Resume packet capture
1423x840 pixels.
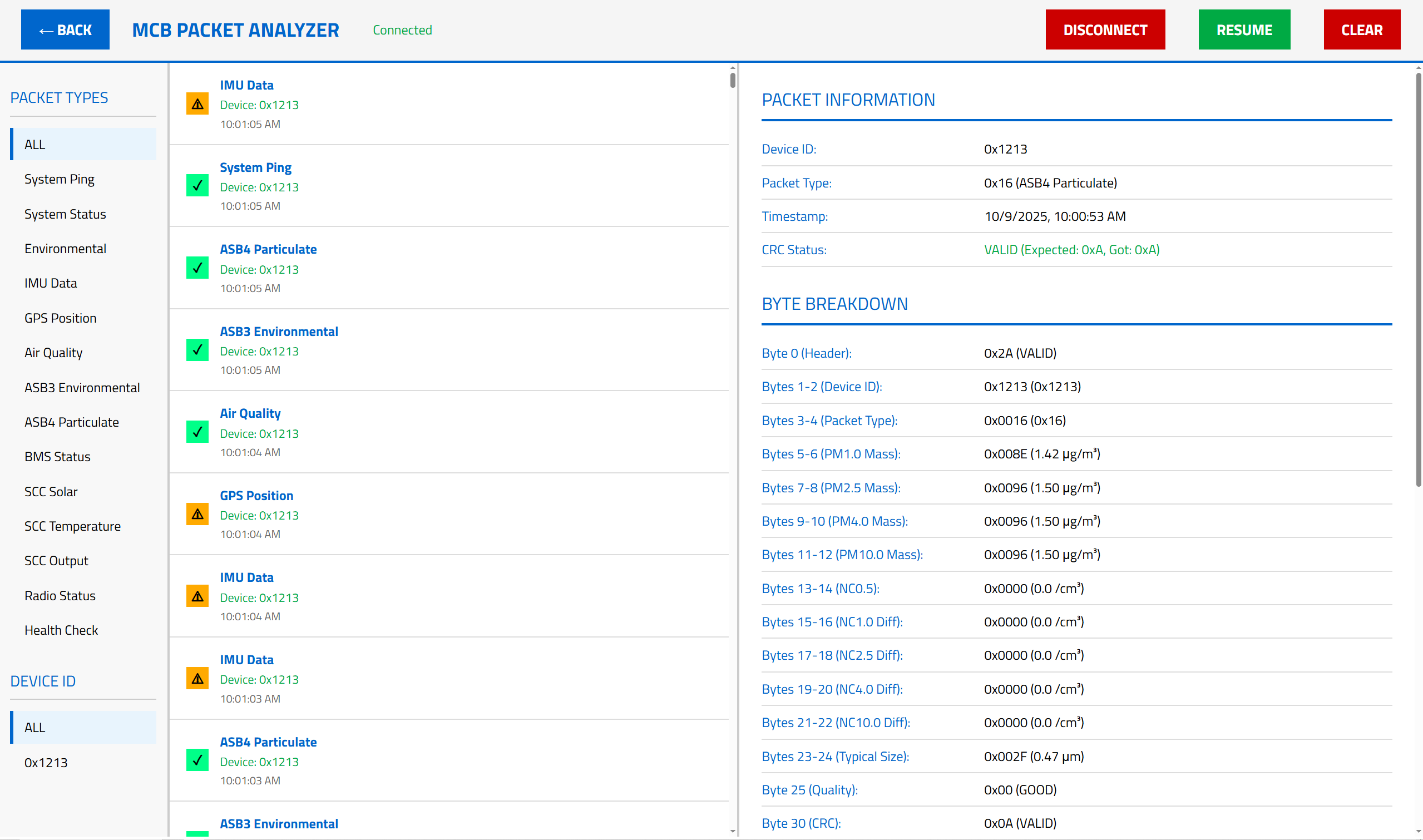1243,30
